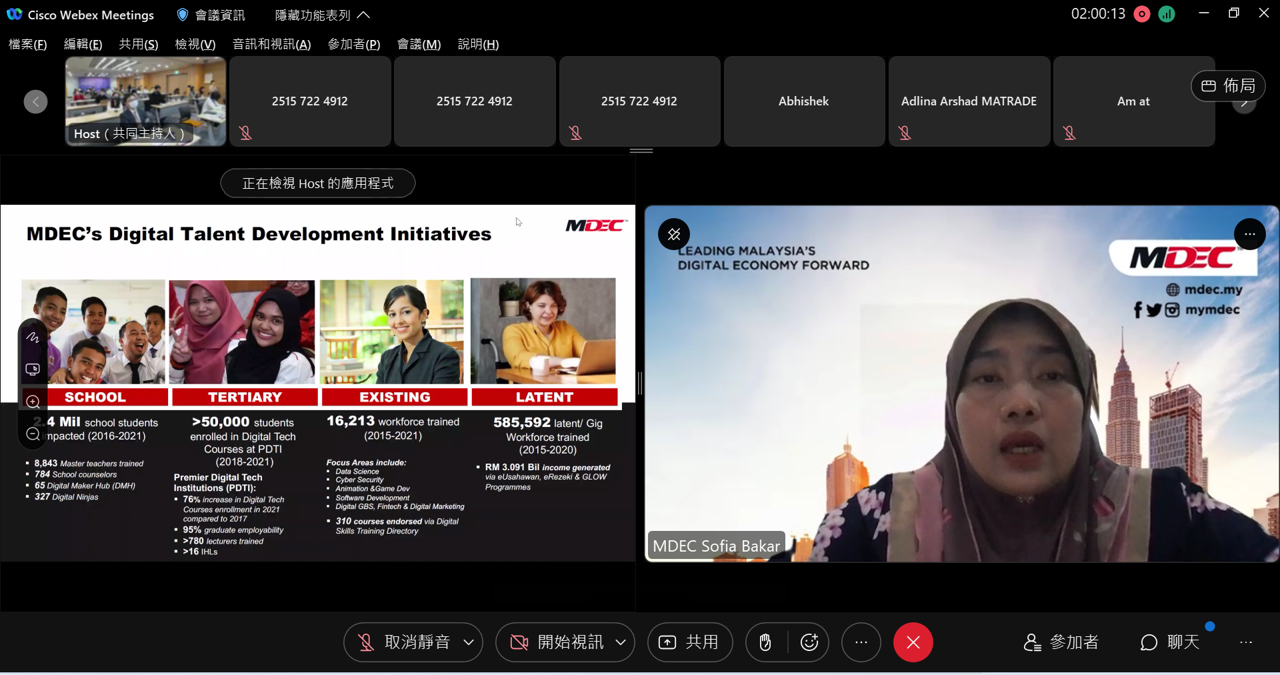Select the Am at participant tile
This screenshot has width=1280, height=675.
pyautogui.click(x=1134, y=101)
